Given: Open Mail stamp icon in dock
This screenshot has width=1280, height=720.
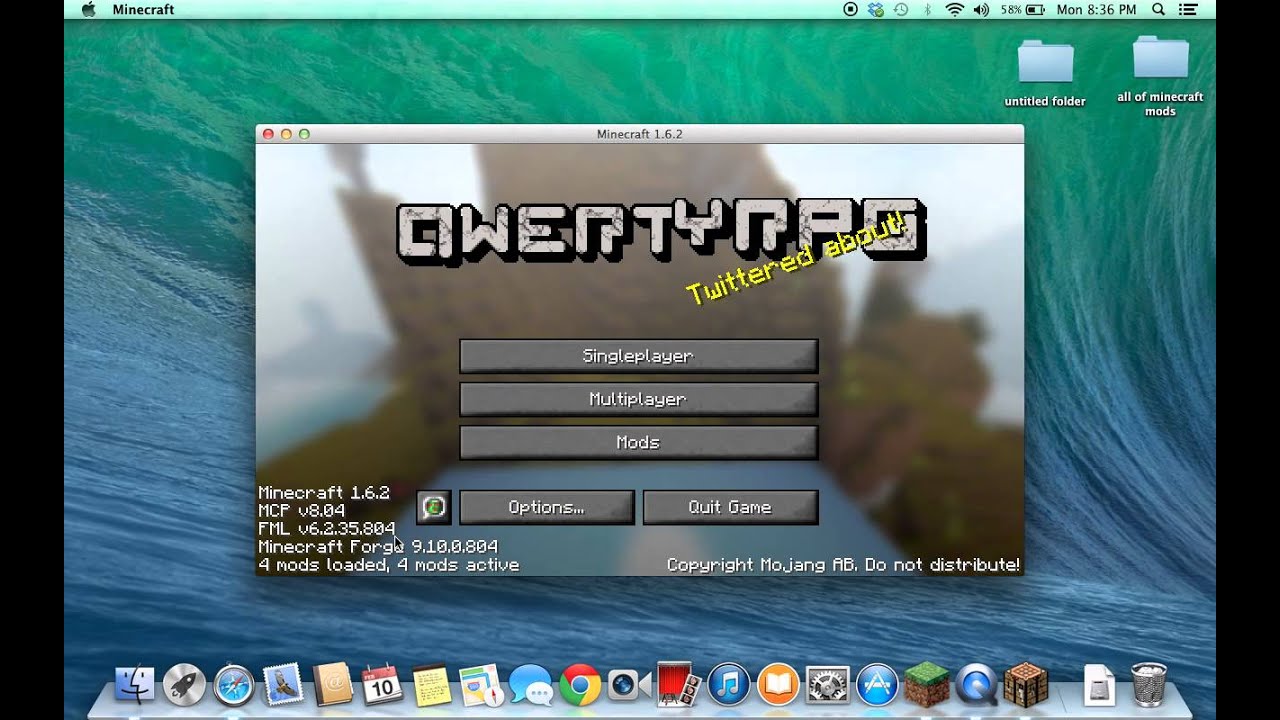Looking at the screenshot, I should pyautogui.click(x=283, y=685).
